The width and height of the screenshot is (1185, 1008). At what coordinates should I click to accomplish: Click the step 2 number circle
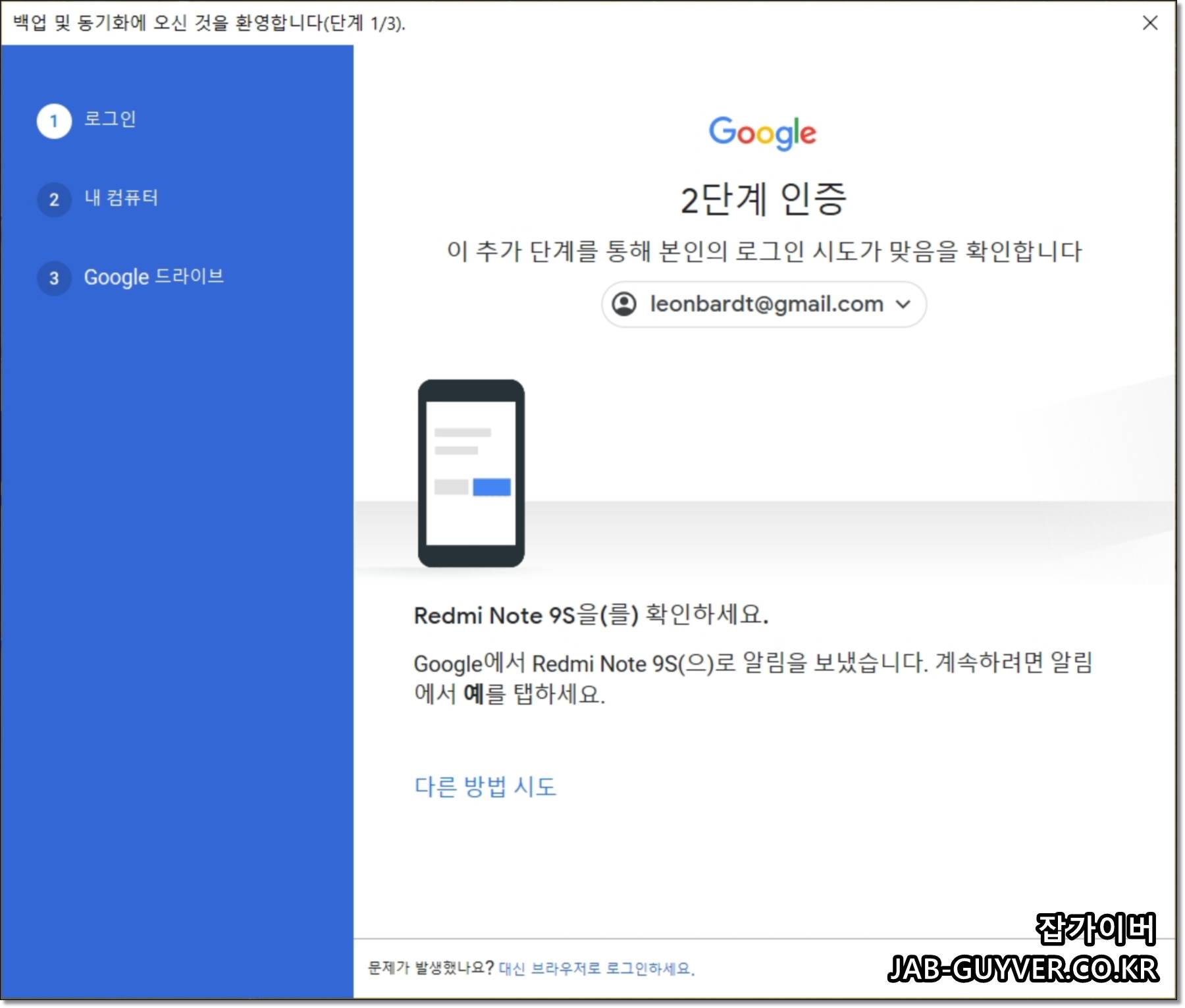tap(54, 199)
